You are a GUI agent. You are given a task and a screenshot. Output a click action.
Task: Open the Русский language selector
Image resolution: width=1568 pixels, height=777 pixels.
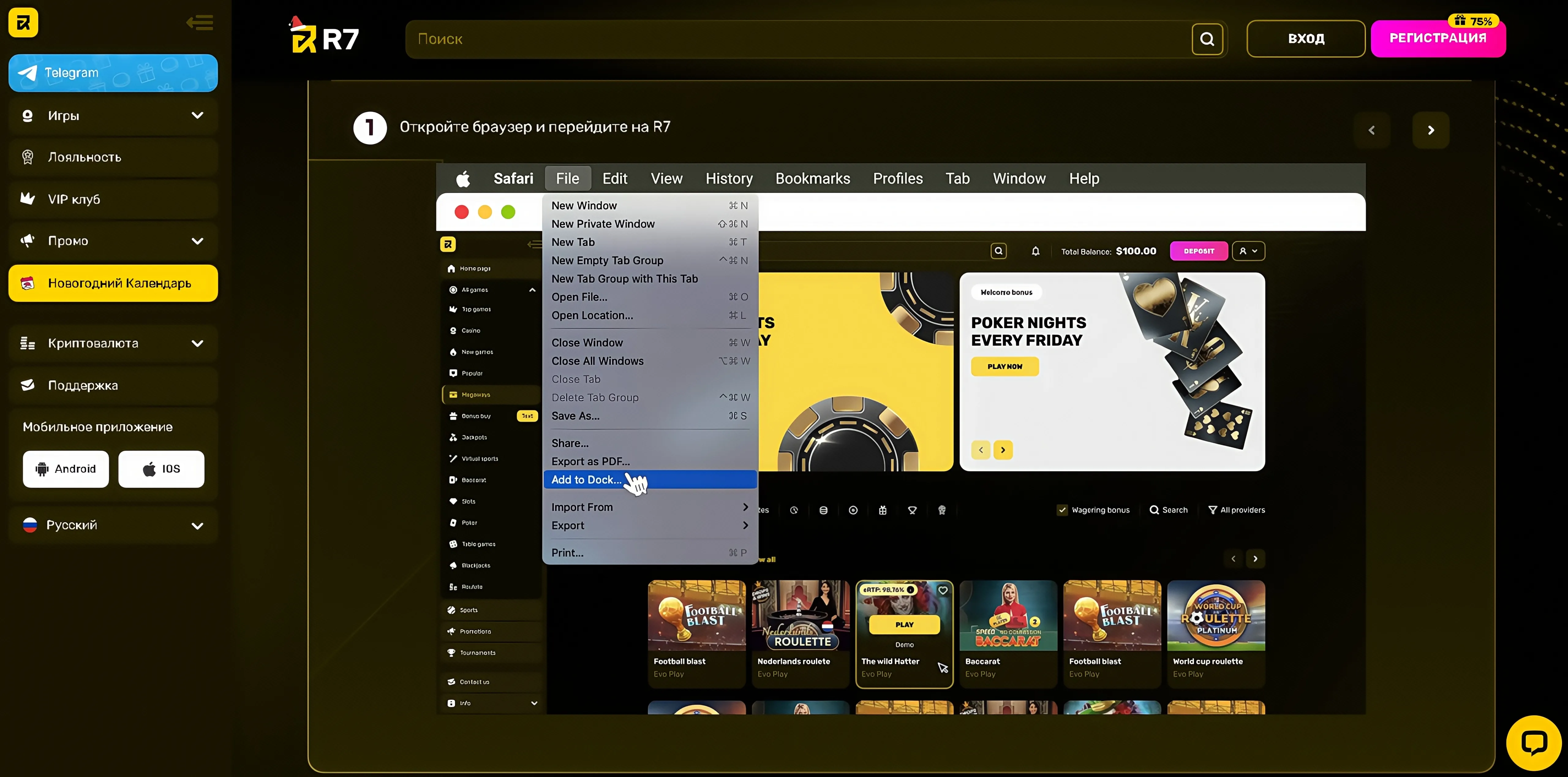(113, 525)
